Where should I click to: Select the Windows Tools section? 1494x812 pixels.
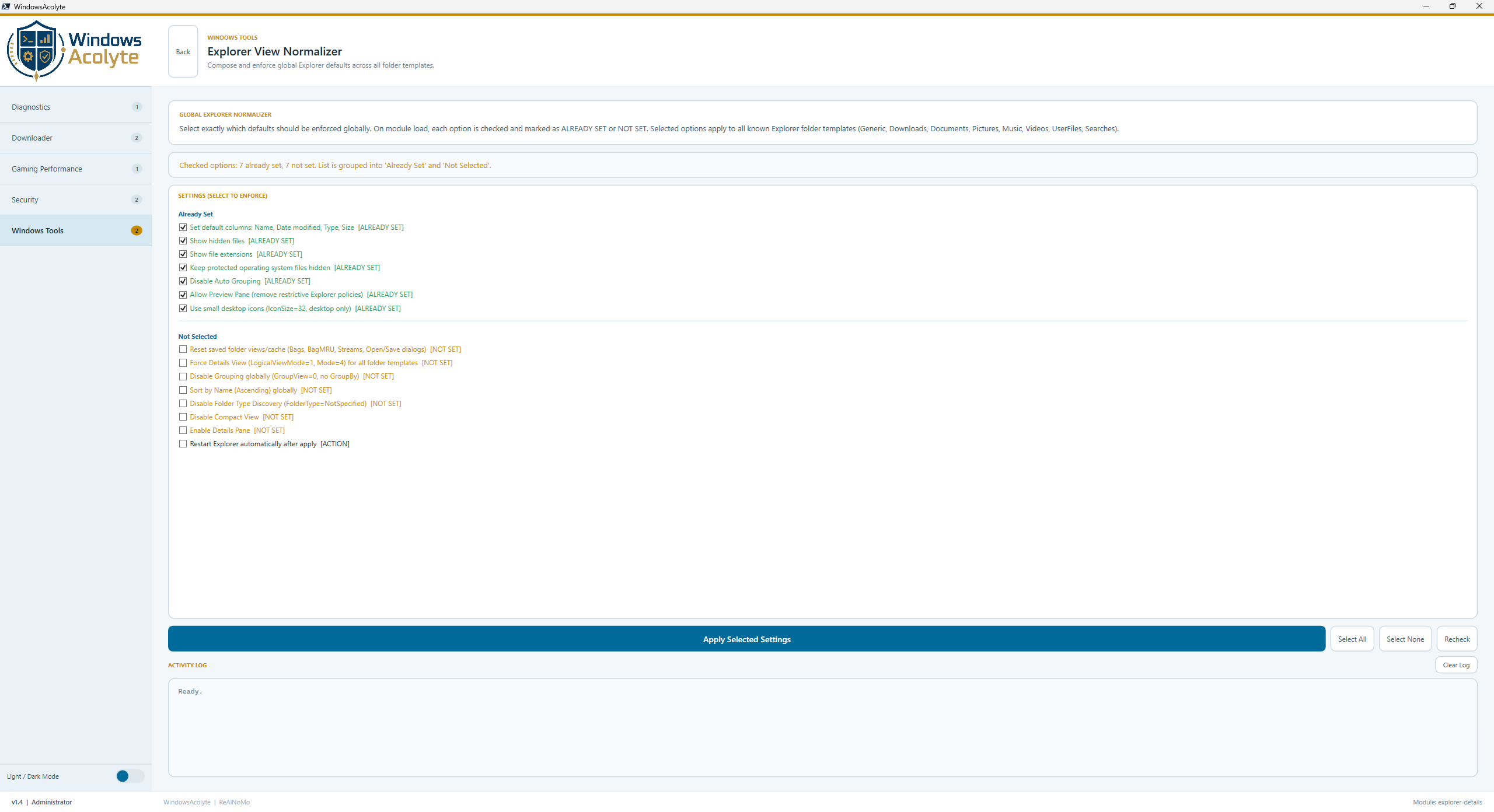point(76,230)
